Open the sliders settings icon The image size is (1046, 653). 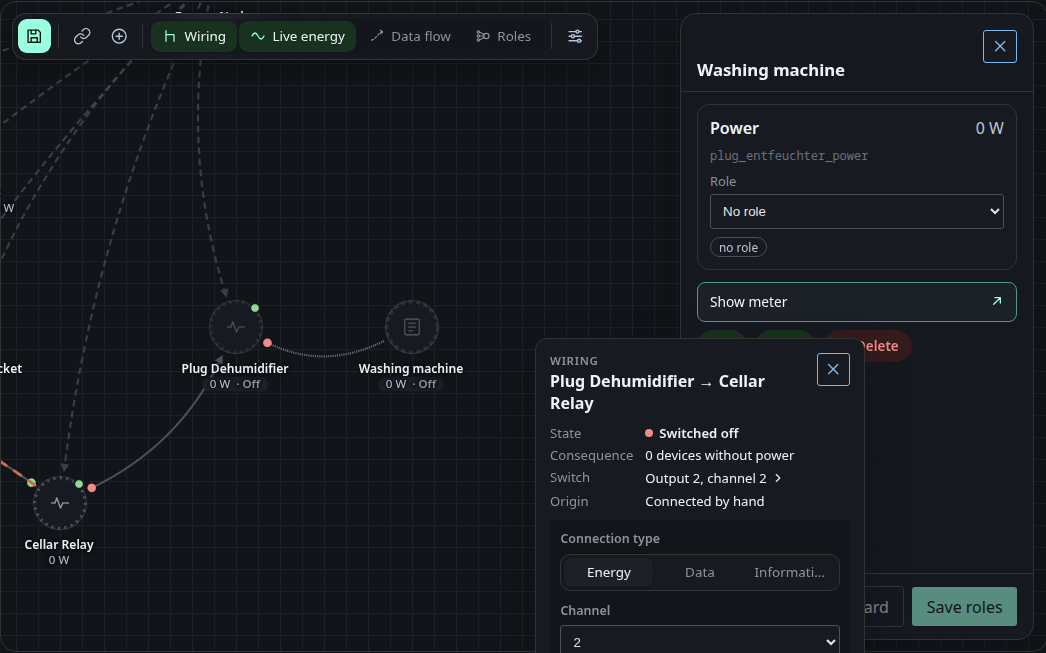pos(575,36)
